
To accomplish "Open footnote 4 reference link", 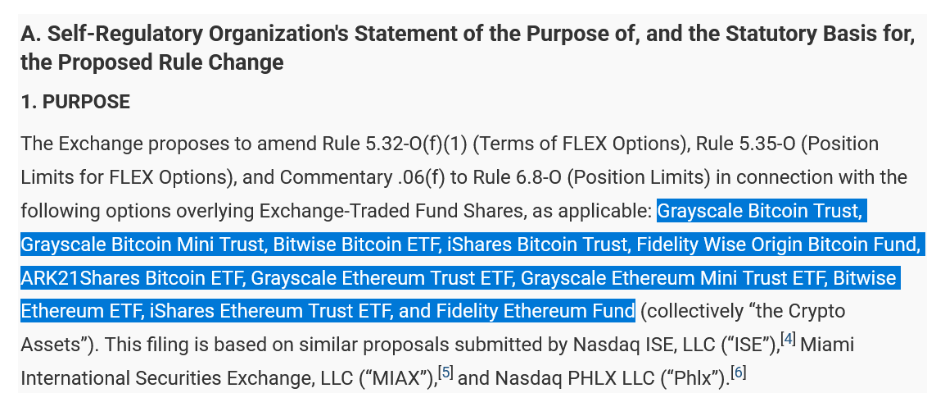I will pos(788,339).
